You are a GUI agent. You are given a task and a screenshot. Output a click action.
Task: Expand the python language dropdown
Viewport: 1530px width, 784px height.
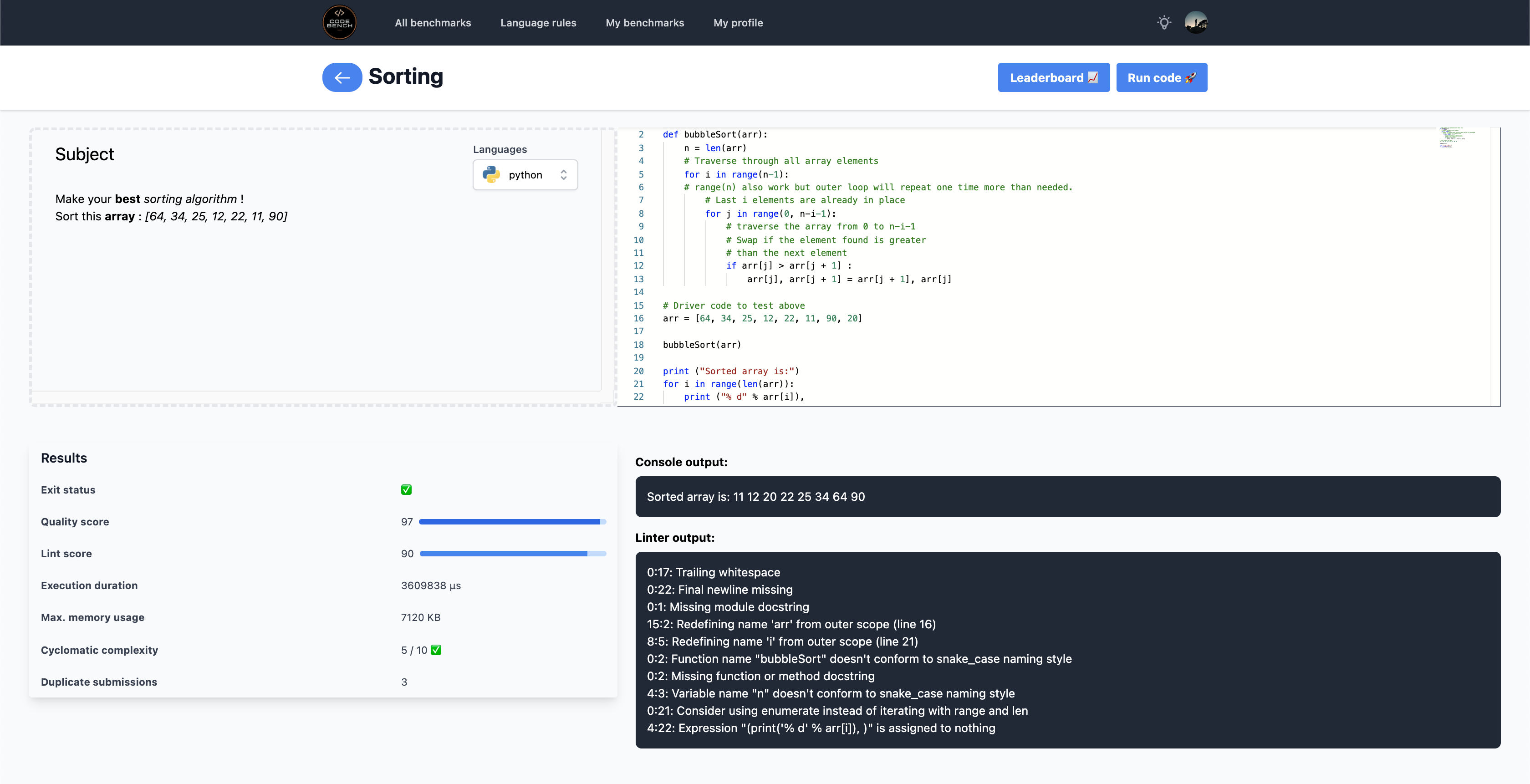click(525, 175)
